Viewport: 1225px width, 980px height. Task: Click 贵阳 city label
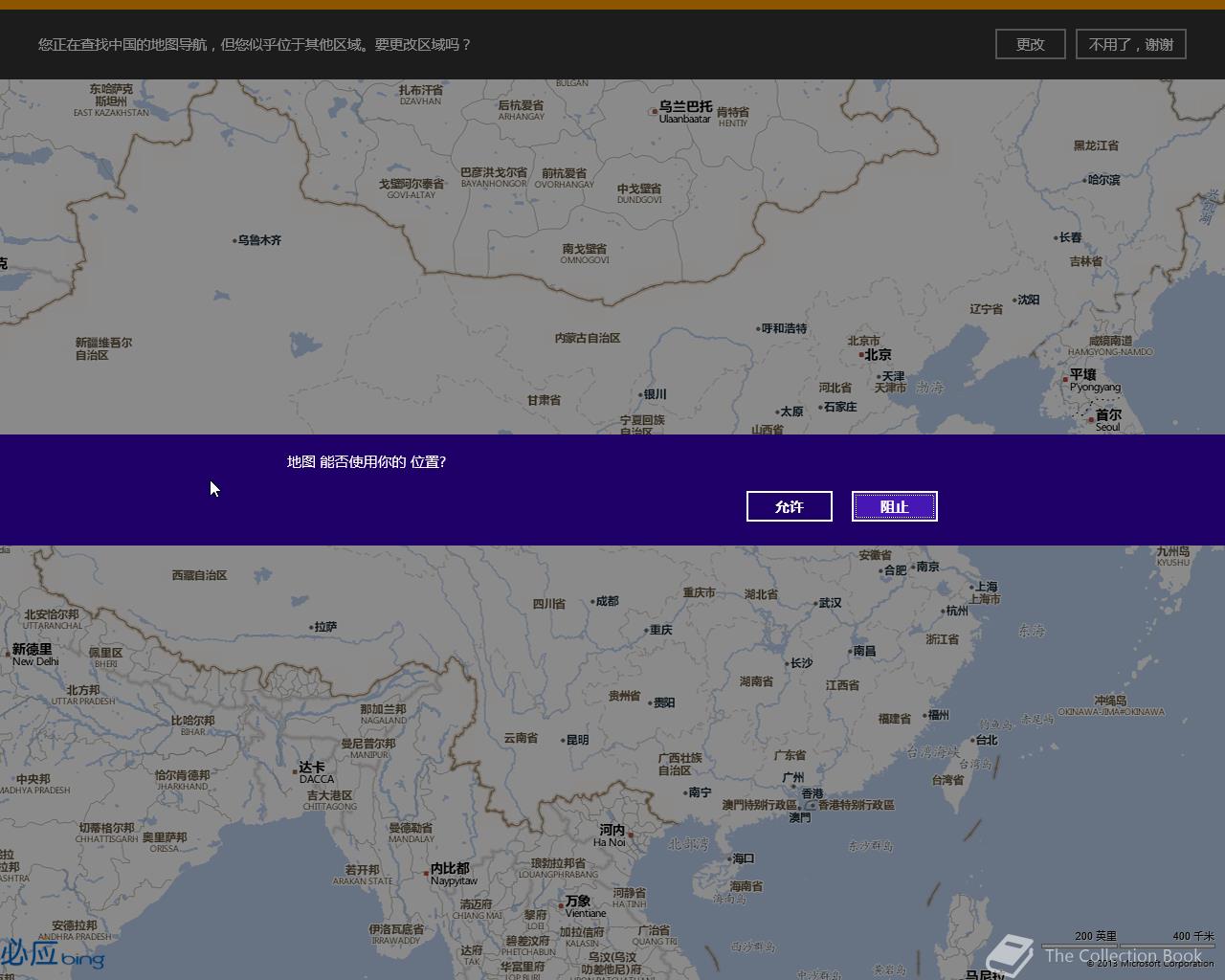click(664, 702)
